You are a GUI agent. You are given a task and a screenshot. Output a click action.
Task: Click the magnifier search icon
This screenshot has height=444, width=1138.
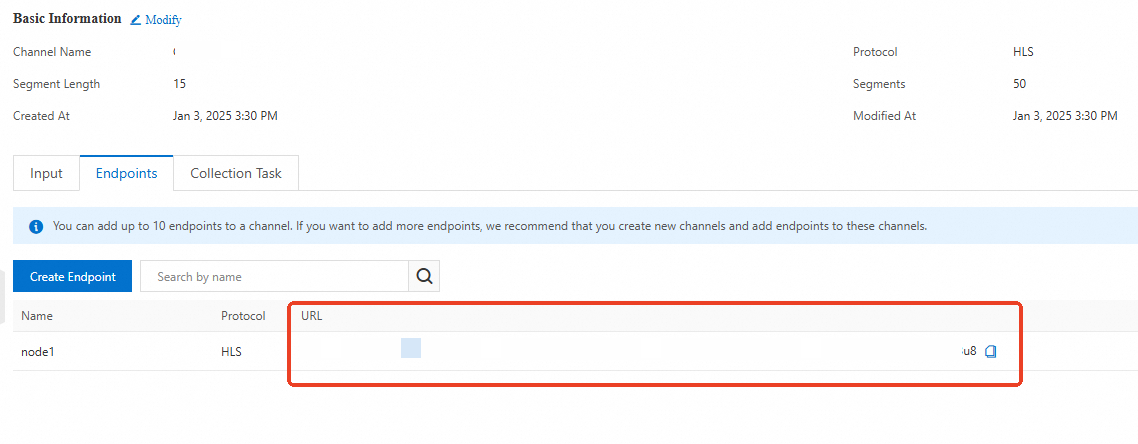point(425,276)
